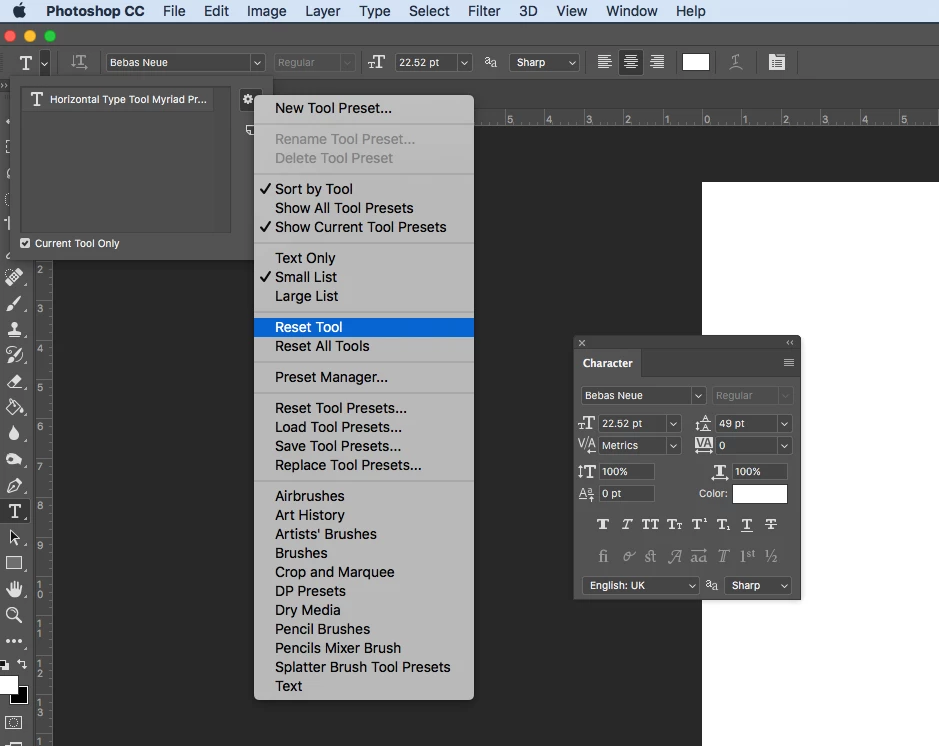Open font size dropdown in options bar
The width and height of the screenshot is (939, 746).
(x=464, y=62)
